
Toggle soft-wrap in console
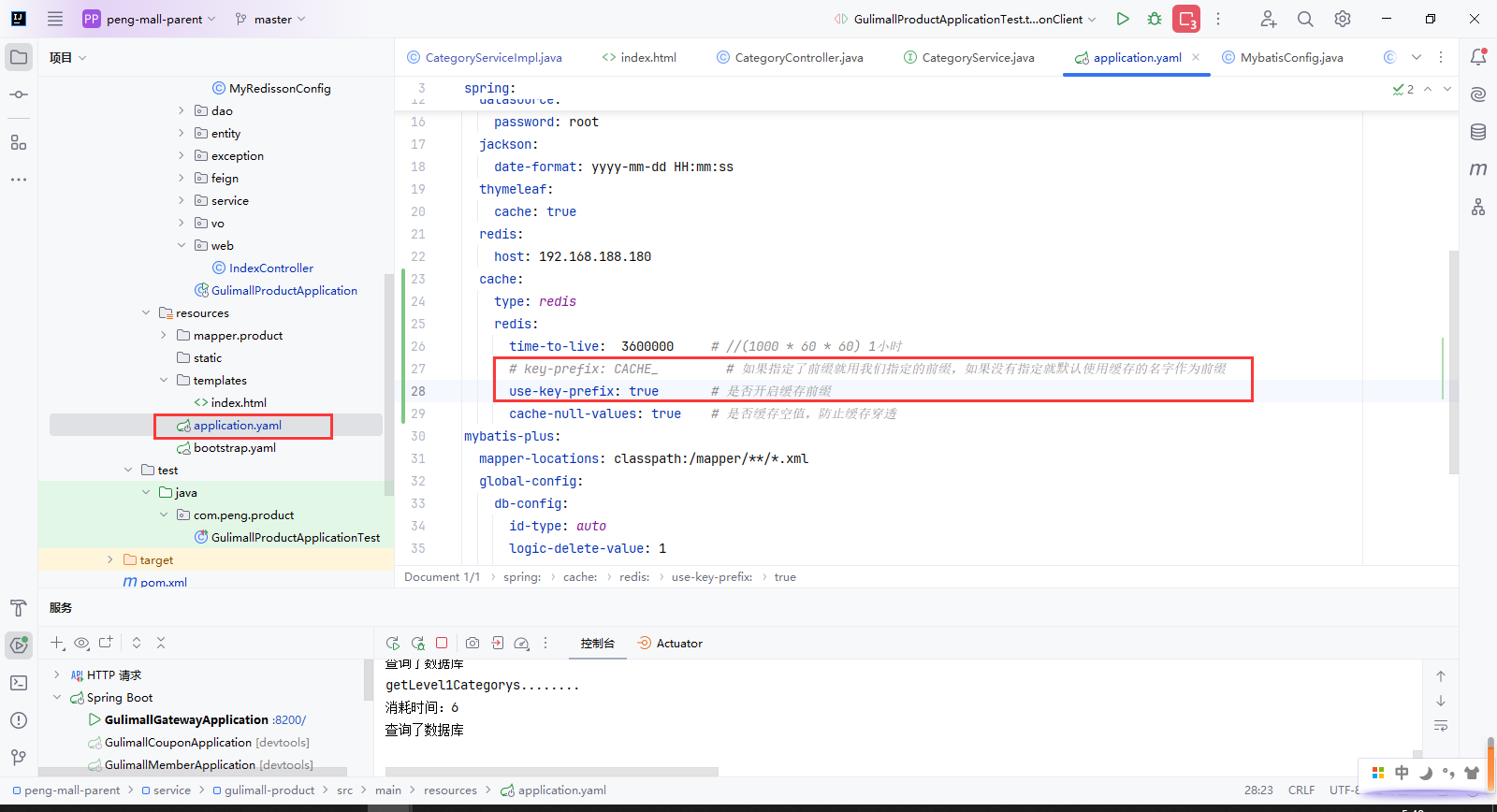tap(1441, 726)
